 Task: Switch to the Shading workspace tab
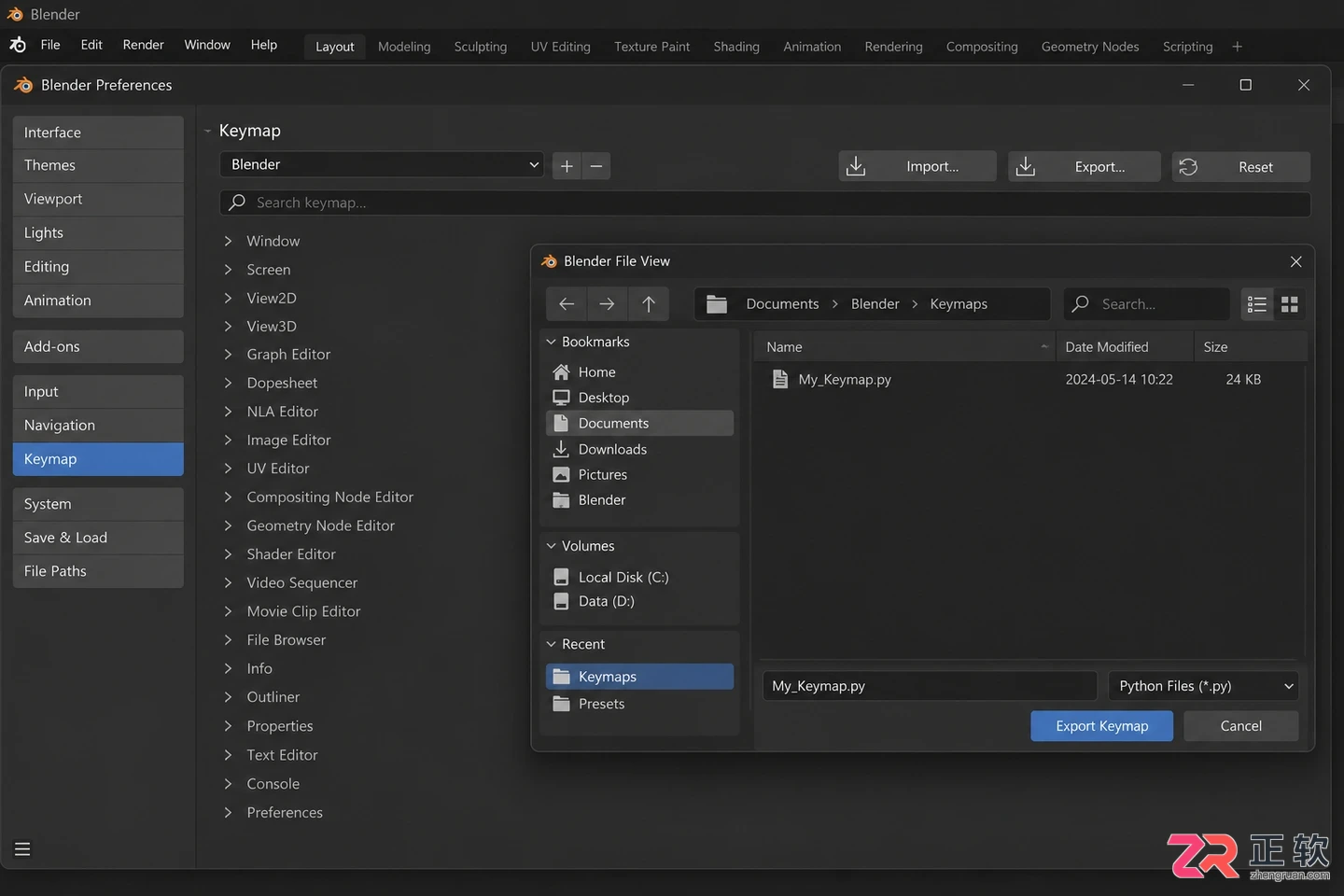click(x=736, y=47)
